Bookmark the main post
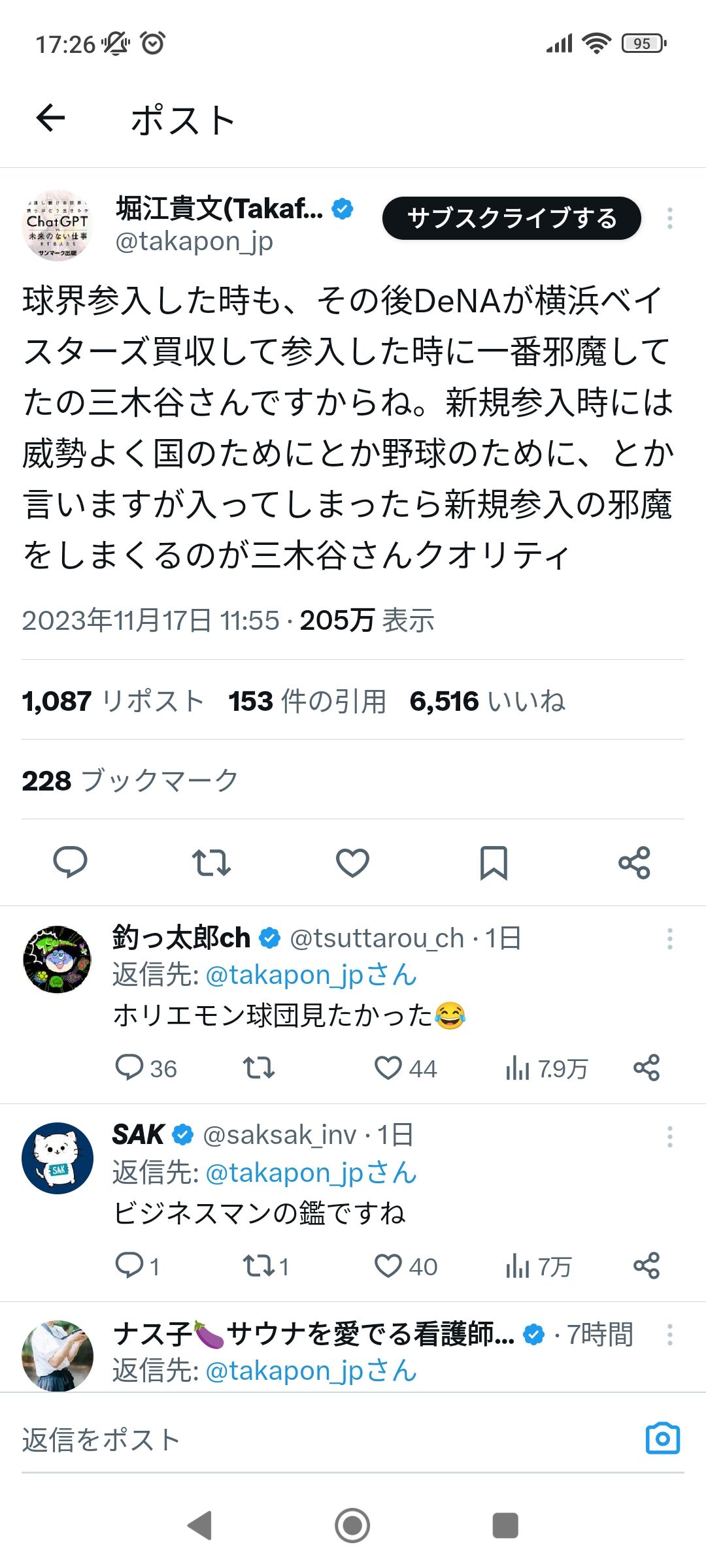Image resolution: width=706 pixels, height=1568 pixels. (x=494, y=862)
